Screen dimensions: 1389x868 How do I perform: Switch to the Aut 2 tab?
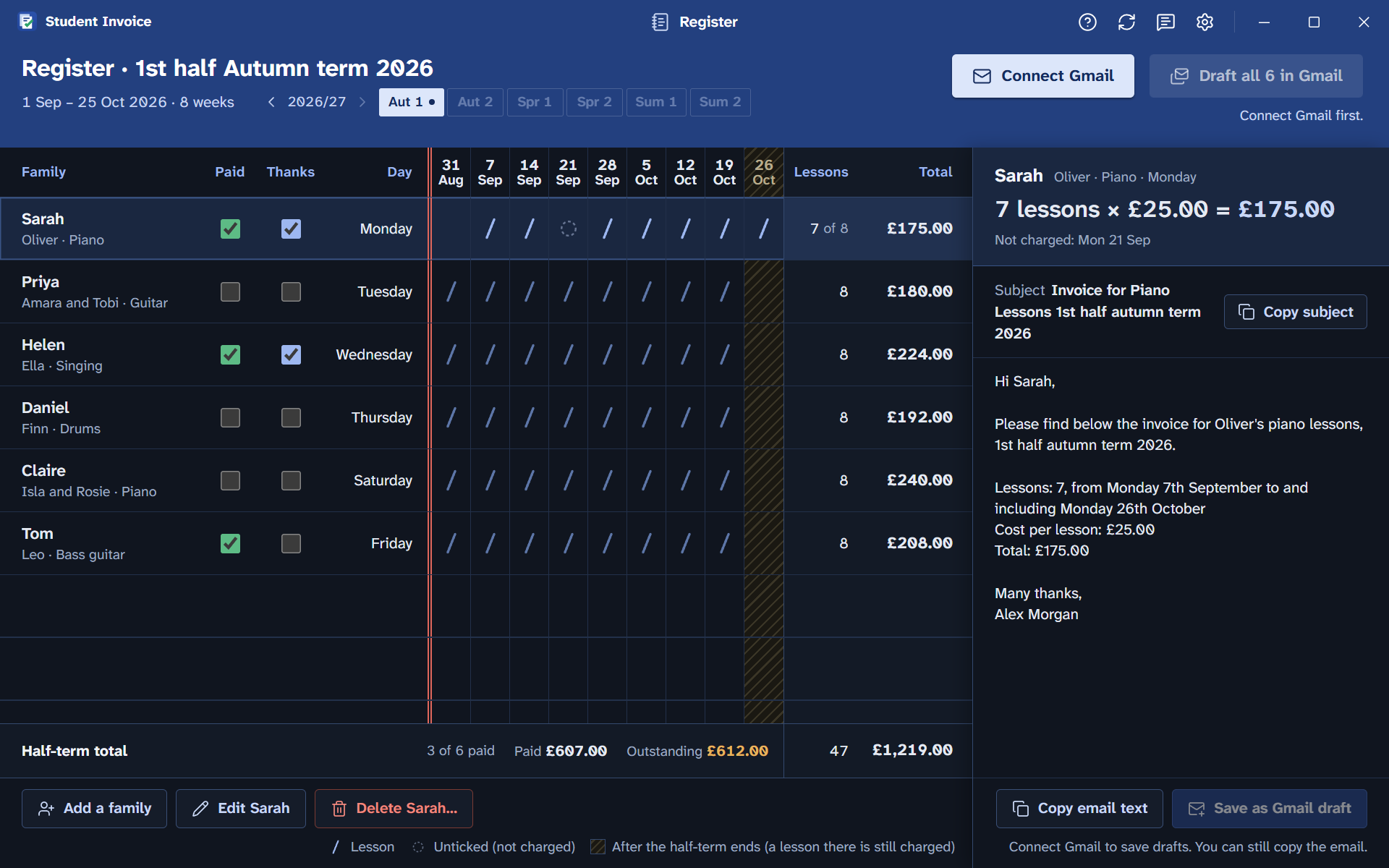click(x=475, y=102)
